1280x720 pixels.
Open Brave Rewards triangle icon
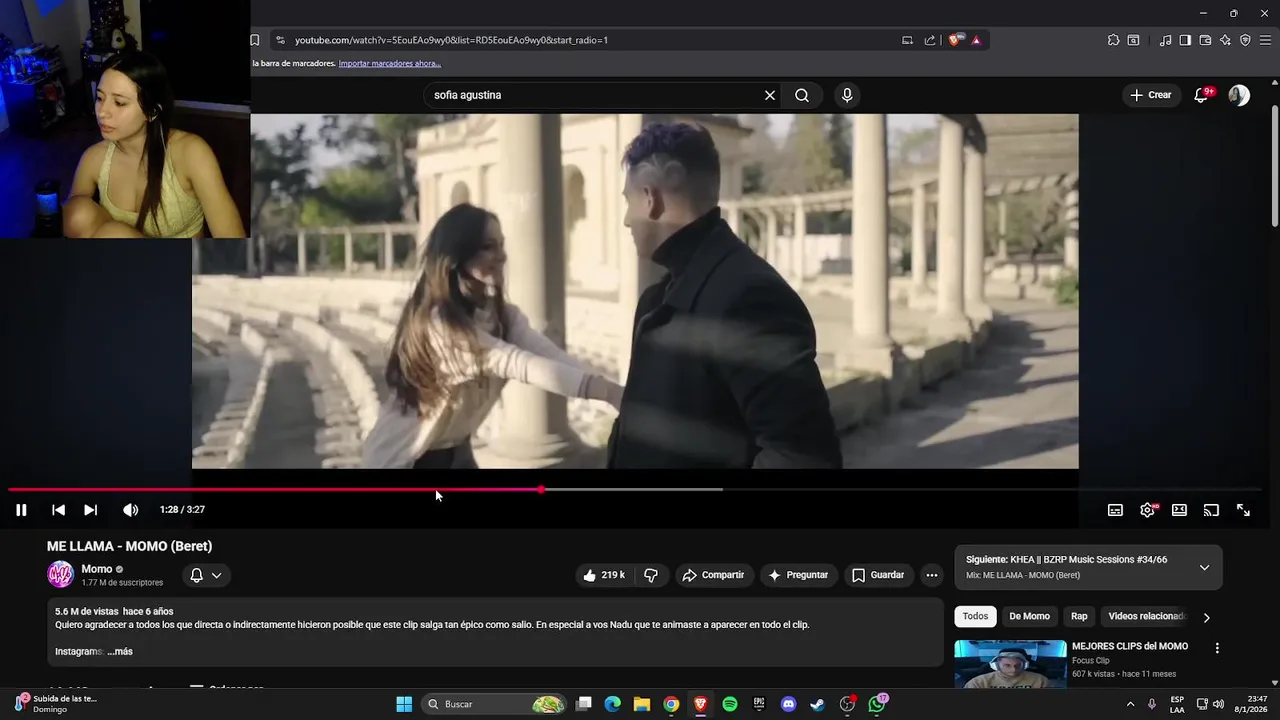point(976,40)
